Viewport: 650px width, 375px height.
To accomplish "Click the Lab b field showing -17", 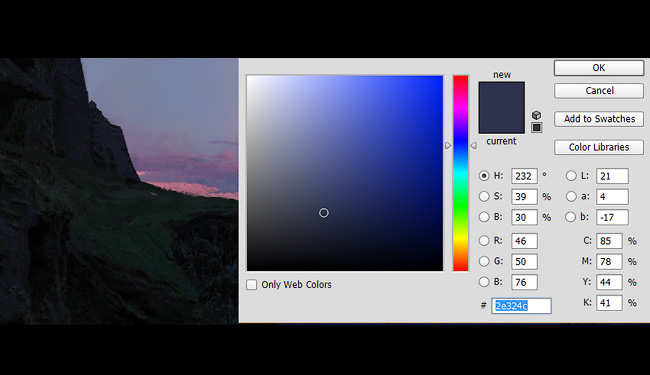I will 612,217.
